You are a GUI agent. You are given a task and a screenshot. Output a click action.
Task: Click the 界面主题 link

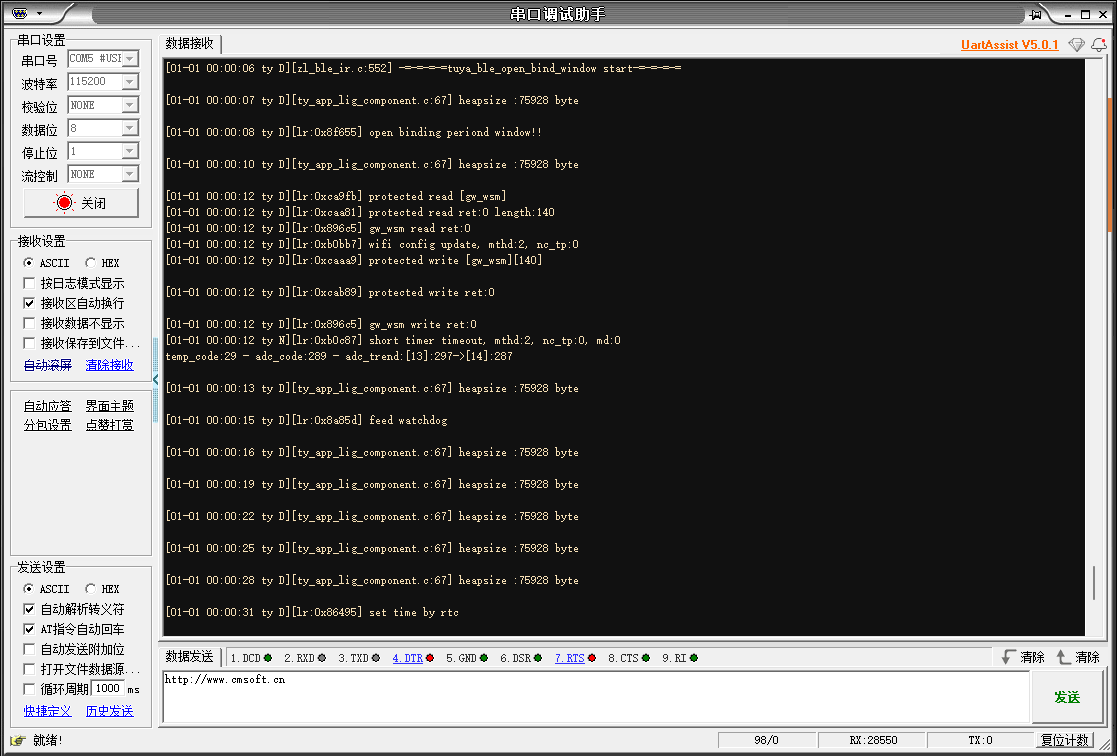pyautogui.click(x=110, y=406)
